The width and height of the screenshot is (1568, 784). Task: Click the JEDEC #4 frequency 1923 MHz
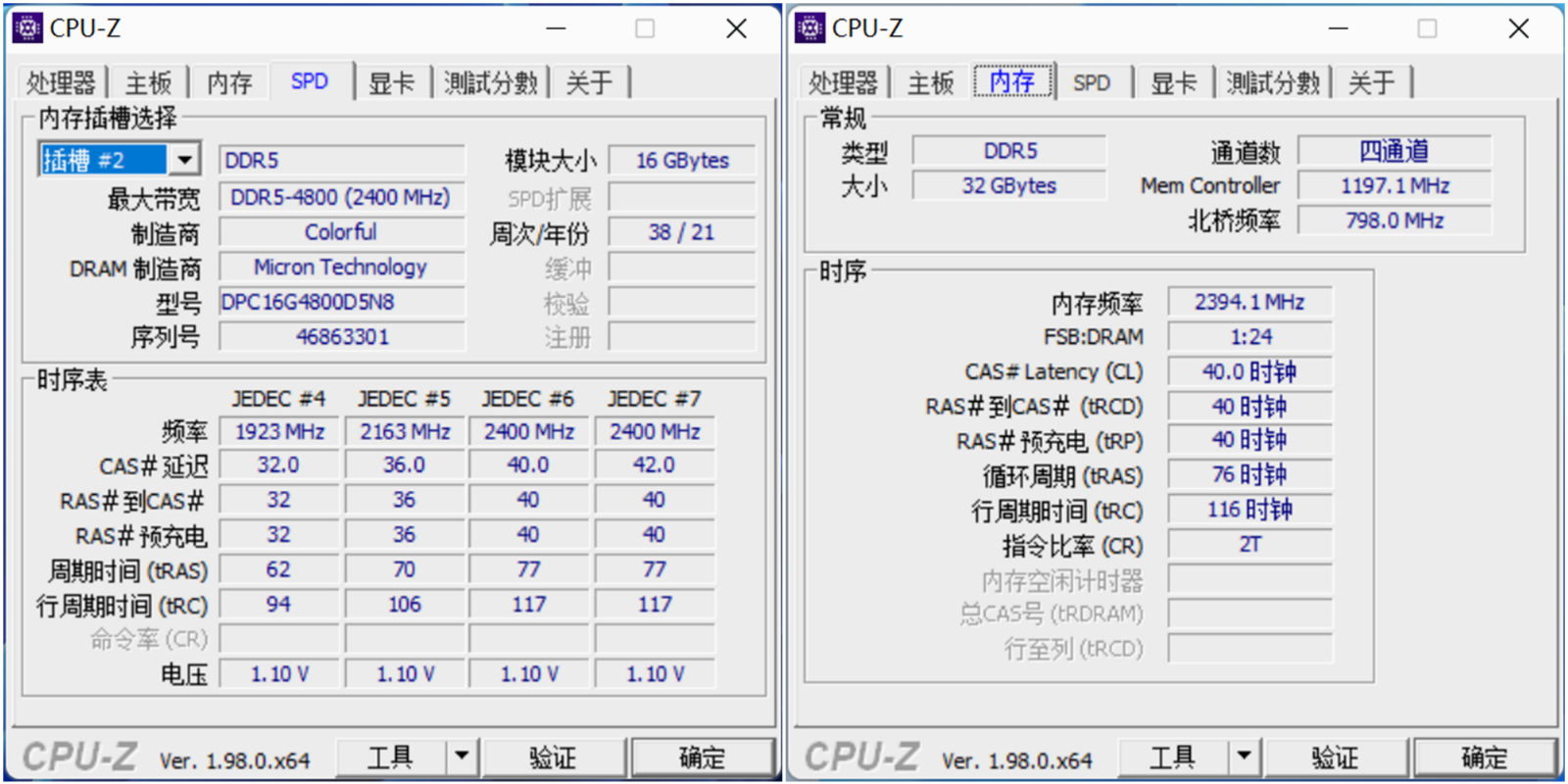click(x=279, y=431)
